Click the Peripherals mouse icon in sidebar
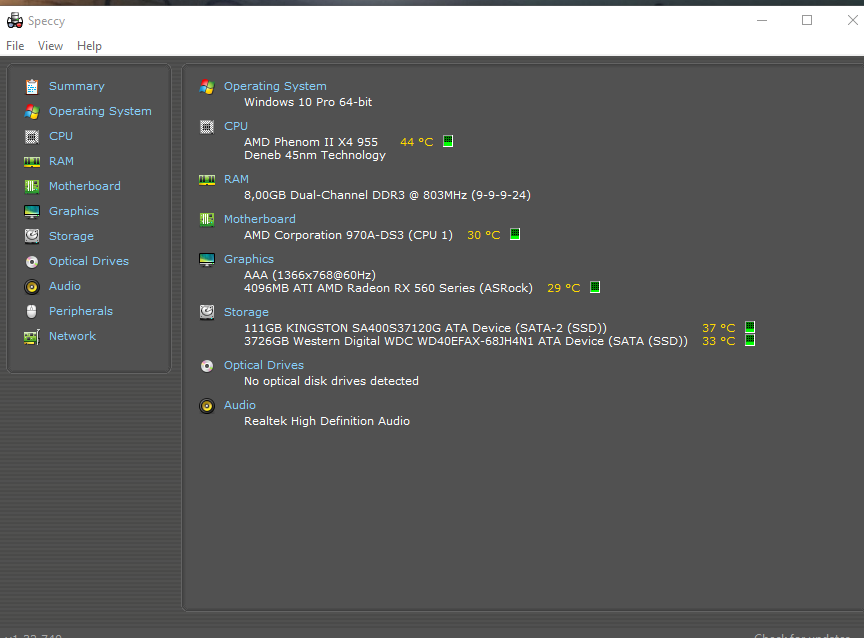Image resolution: width=864 pixels, height=638 pixels. tap(32, 311)
